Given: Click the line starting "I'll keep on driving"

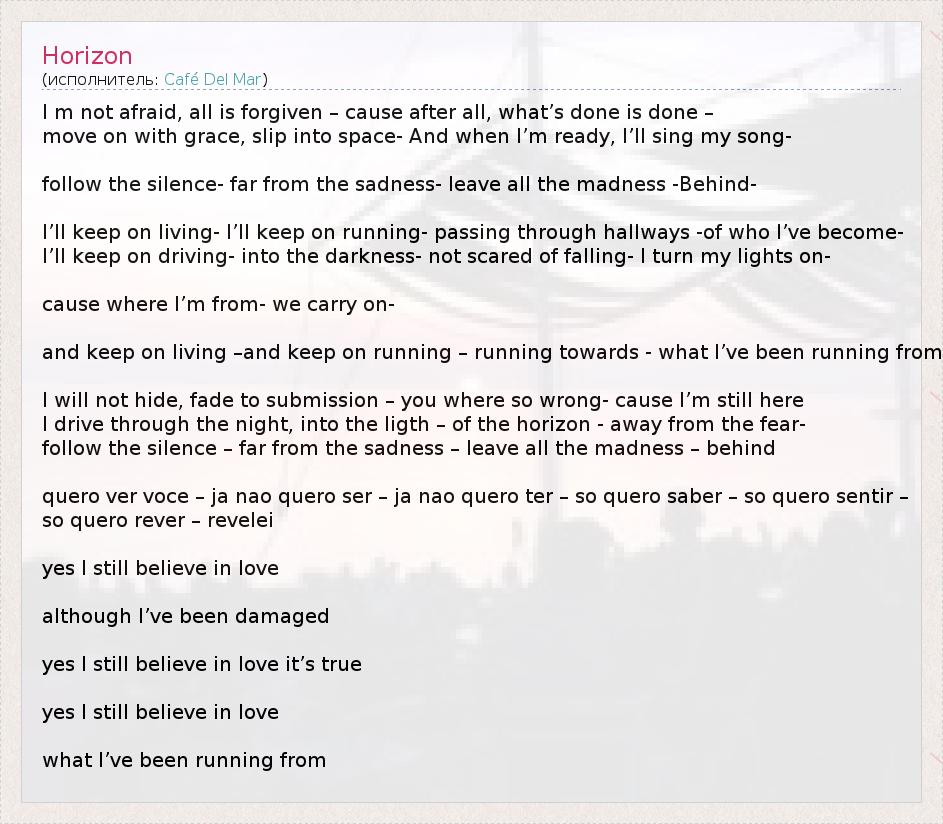Looking at the screenshot, I should [x=436, y=256].
